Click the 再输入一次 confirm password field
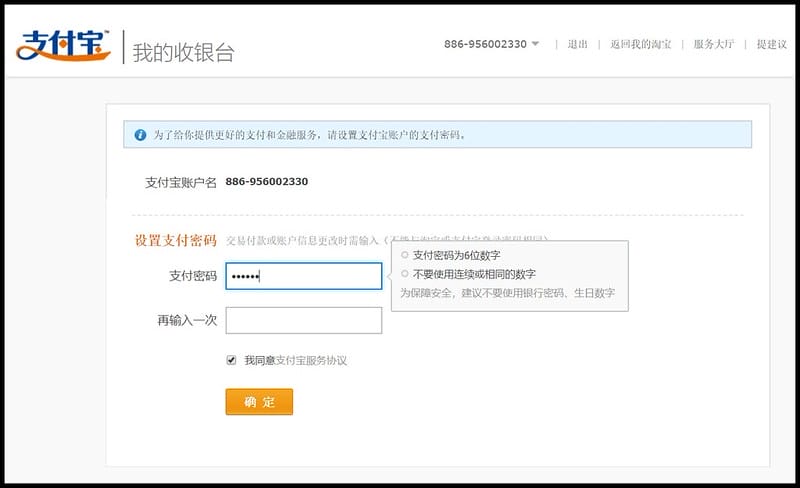 click(304, 321)
